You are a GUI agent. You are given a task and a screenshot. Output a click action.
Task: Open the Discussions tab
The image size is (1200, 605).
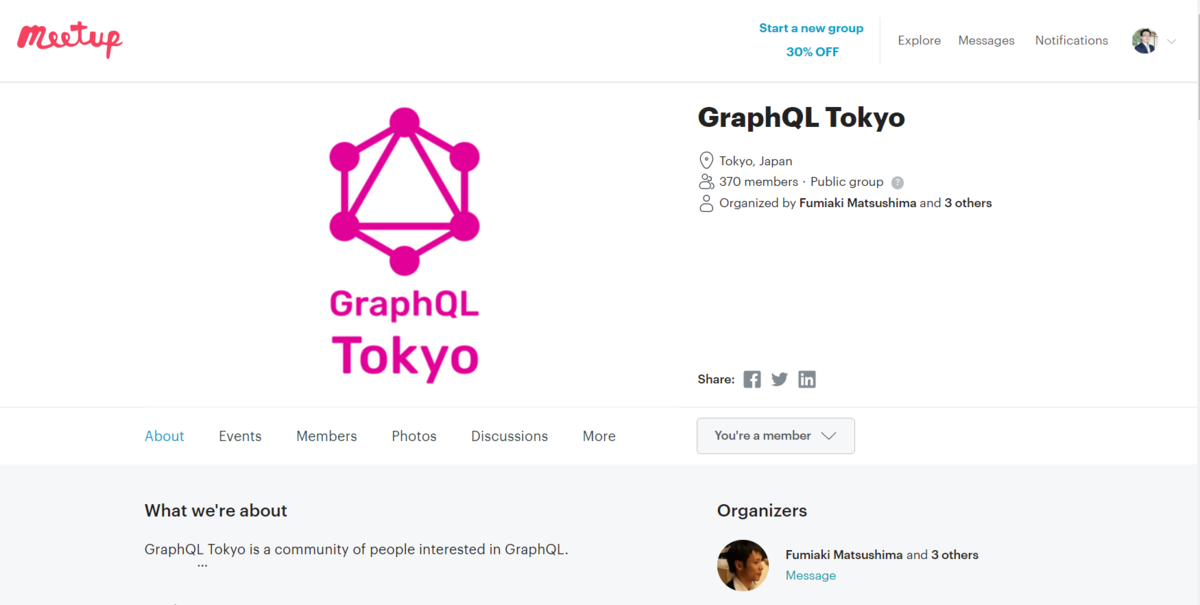pos(509,436)
